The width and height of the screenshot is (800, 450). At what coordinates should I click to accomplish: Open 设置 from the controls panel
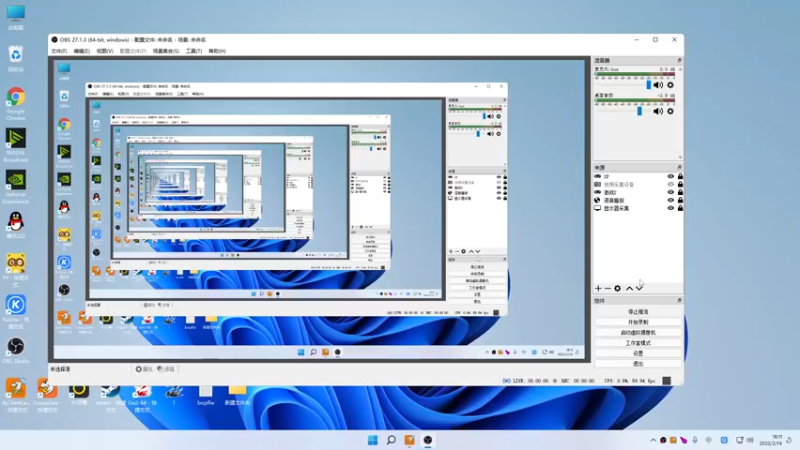coord(638,353)
